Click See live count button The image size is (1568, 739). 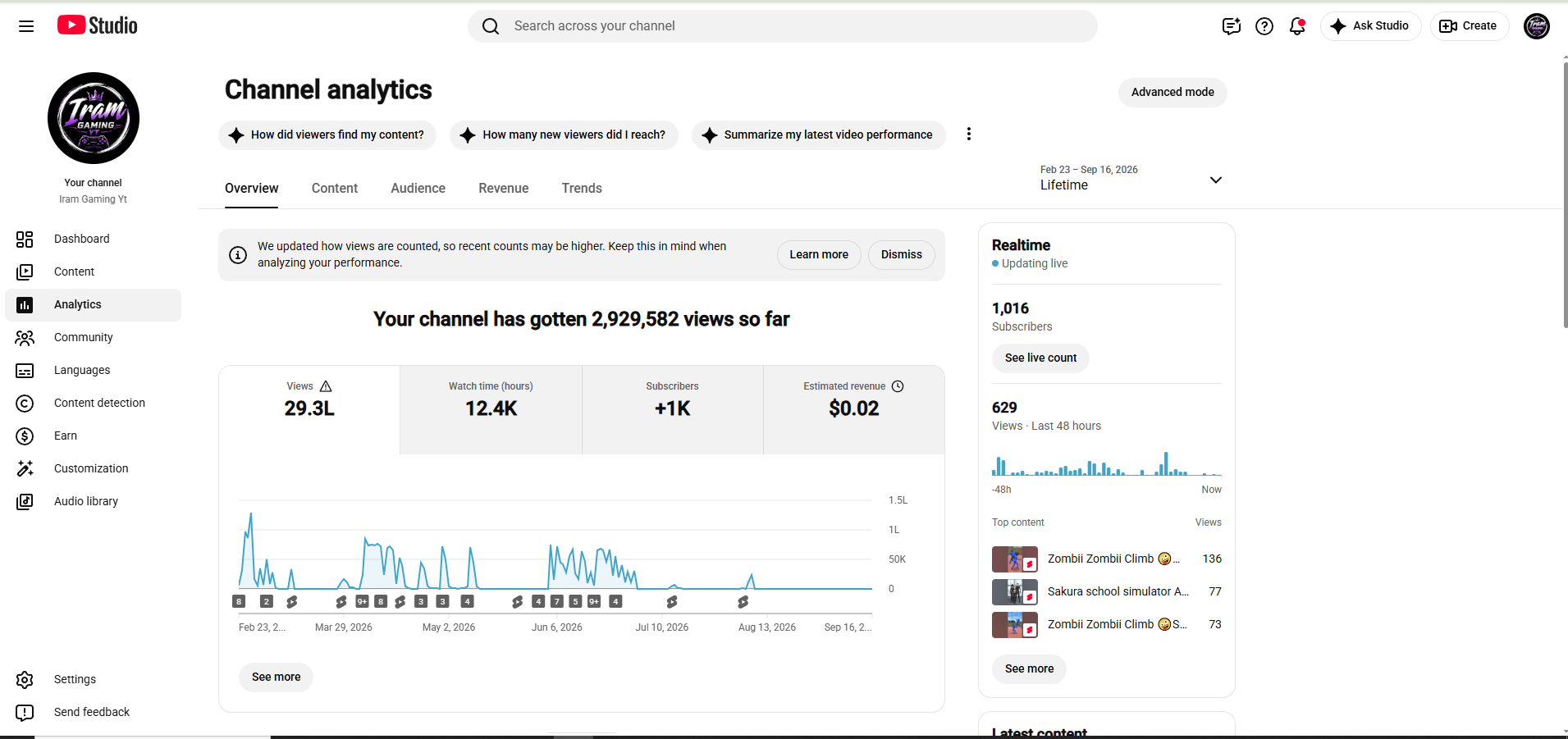[x=1040, y=358]
